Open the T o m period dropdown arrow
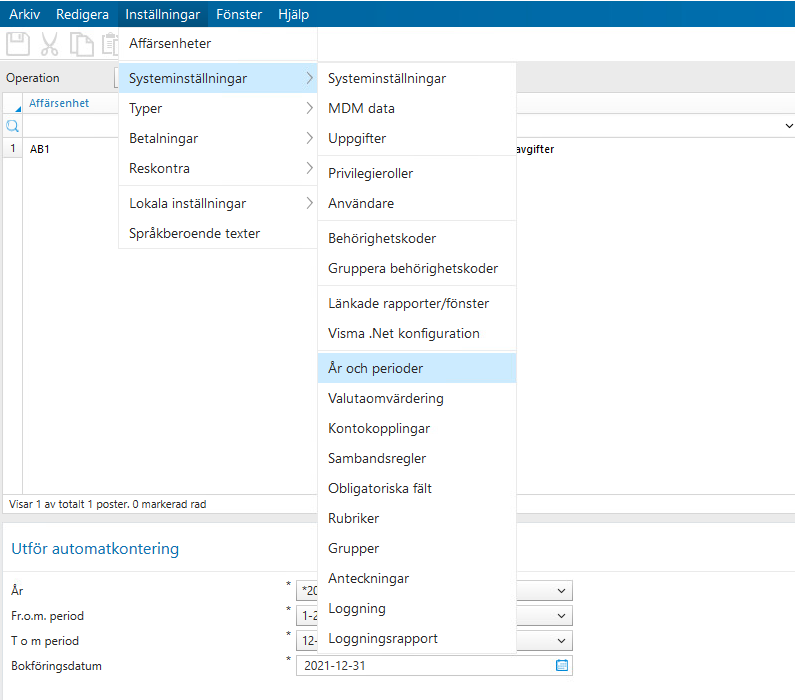This screenshot has width=795, height=700. [561, 640]
